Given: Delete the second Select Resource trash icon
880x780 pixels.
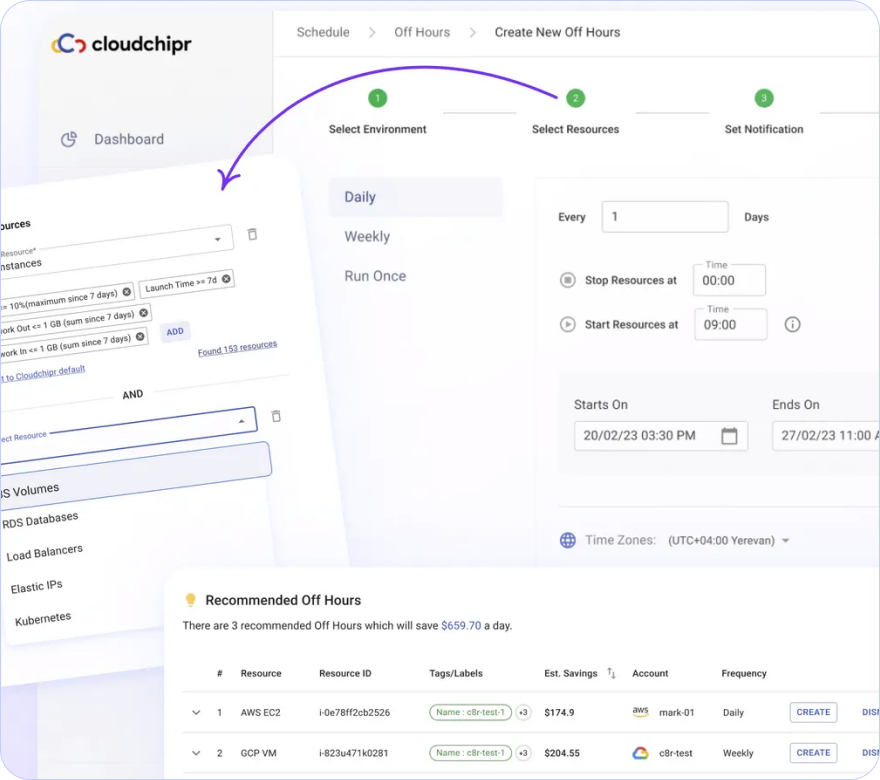Looking at the screenshot, I should tap(276, 416).
